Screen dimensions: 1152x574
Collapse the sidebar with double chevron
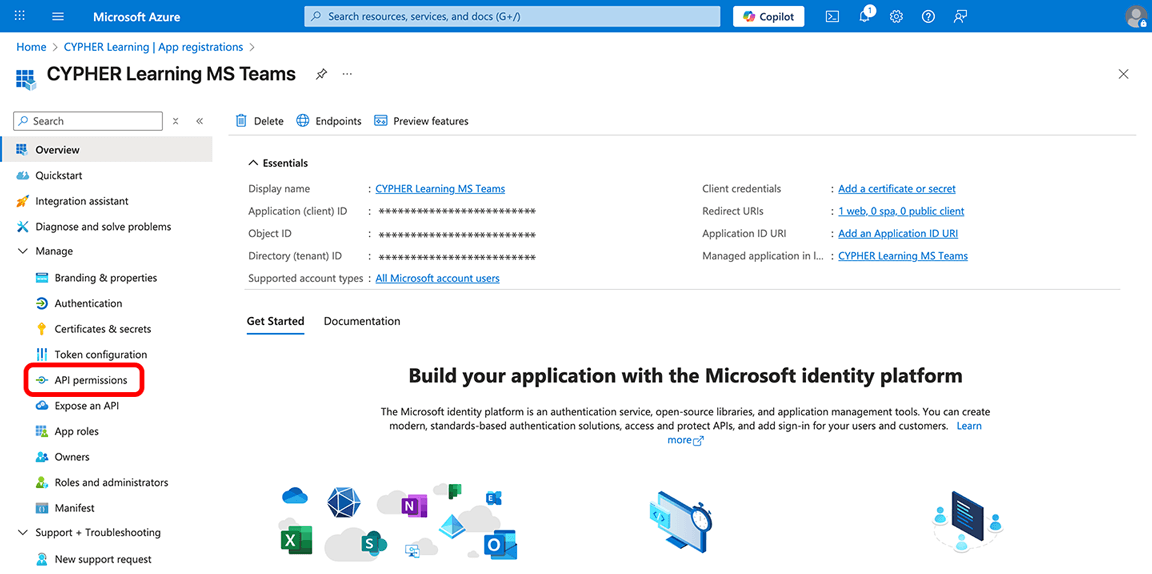tap(199, 121)
